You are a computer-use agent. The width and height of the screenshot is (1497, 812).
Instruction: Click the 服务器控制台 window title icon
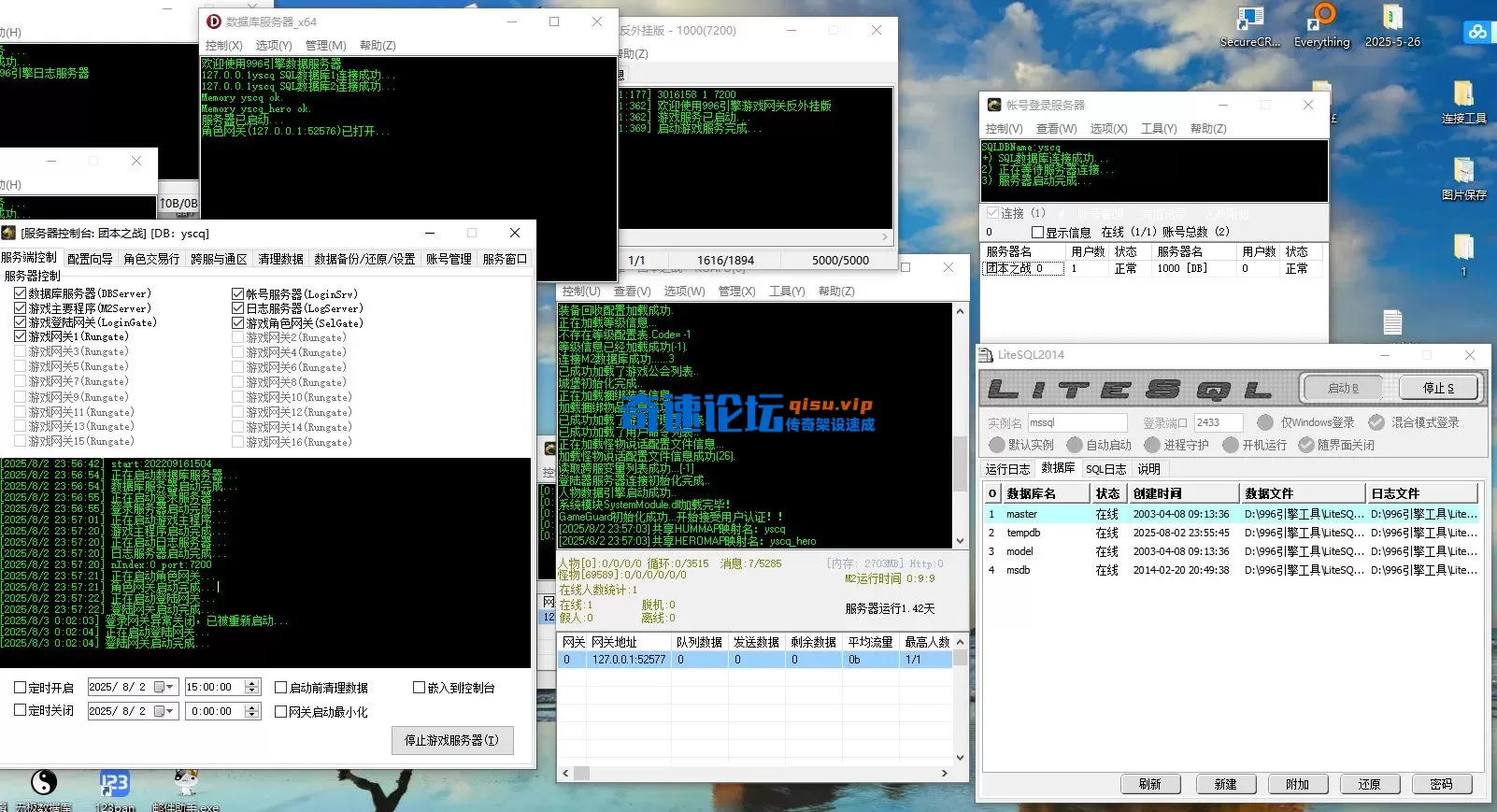click(x=8, y=233)
